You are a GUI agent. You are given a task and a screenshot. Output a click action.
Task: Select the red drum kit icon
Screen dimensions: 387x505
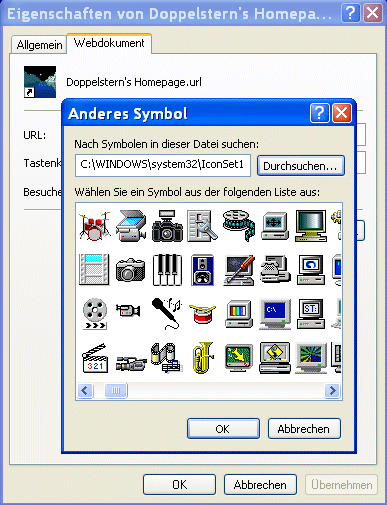point(95,226)
